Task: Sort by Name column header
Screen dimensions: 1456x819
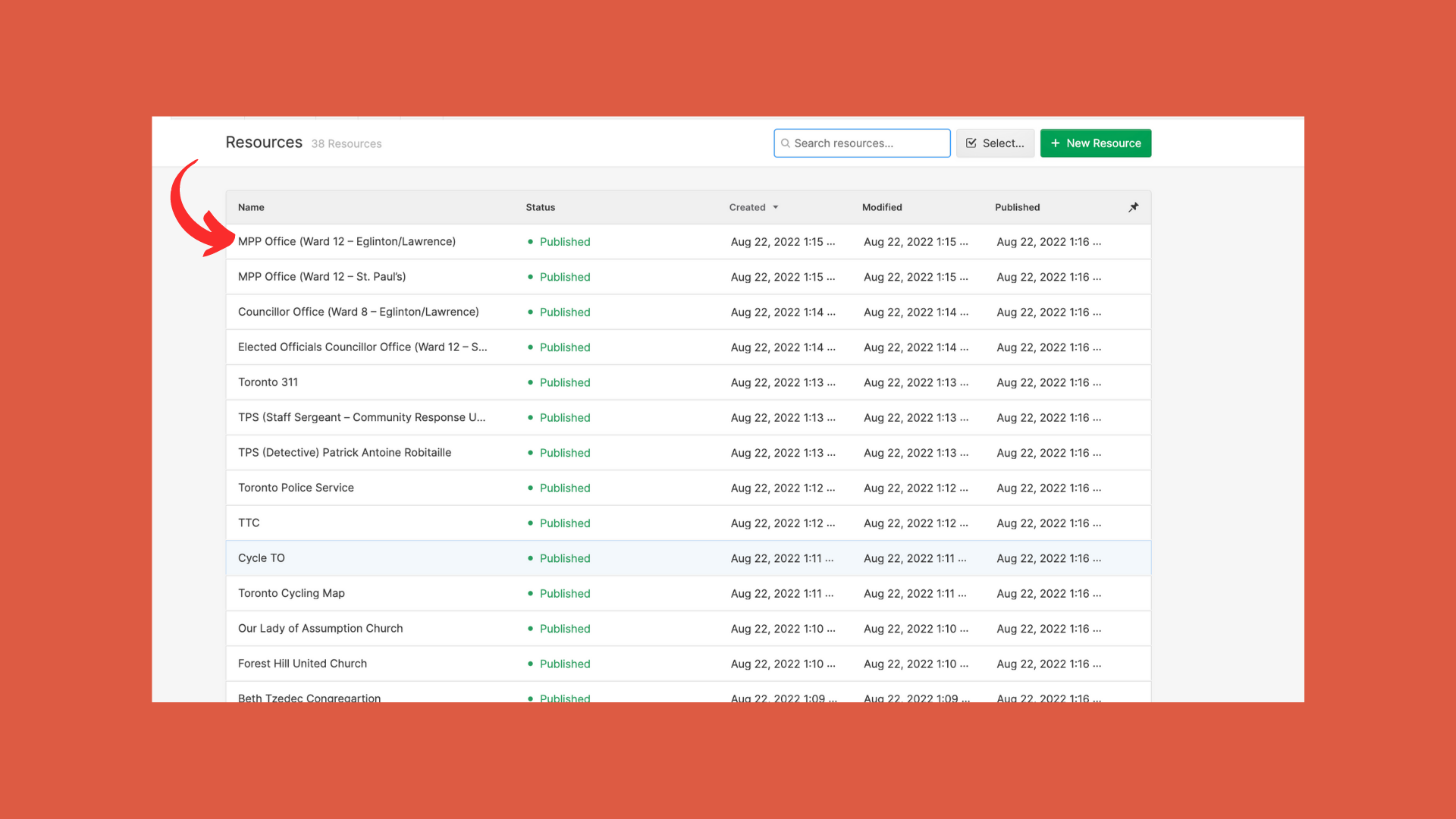Action: [251, 207]
